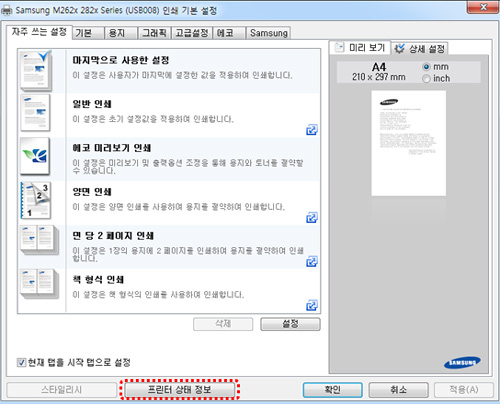Show the '미리 보기' preview tab
Viewport: 500px width, 404px height.
[x=360, y=48]
